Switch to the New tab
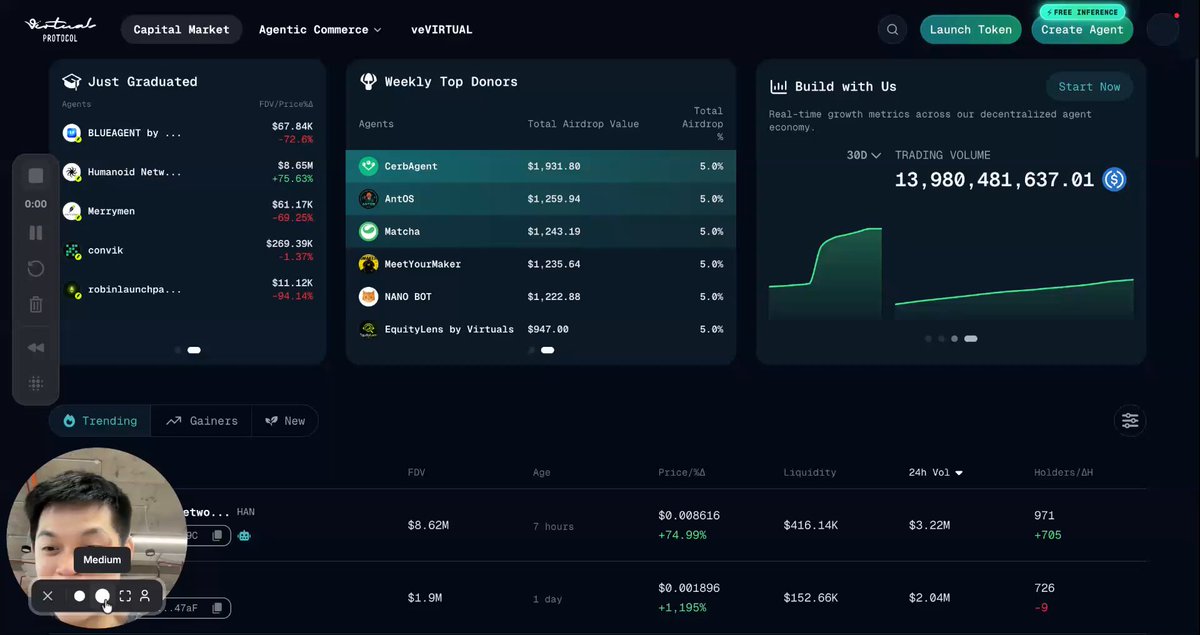The image size is (1200, 635). [285, 421]
